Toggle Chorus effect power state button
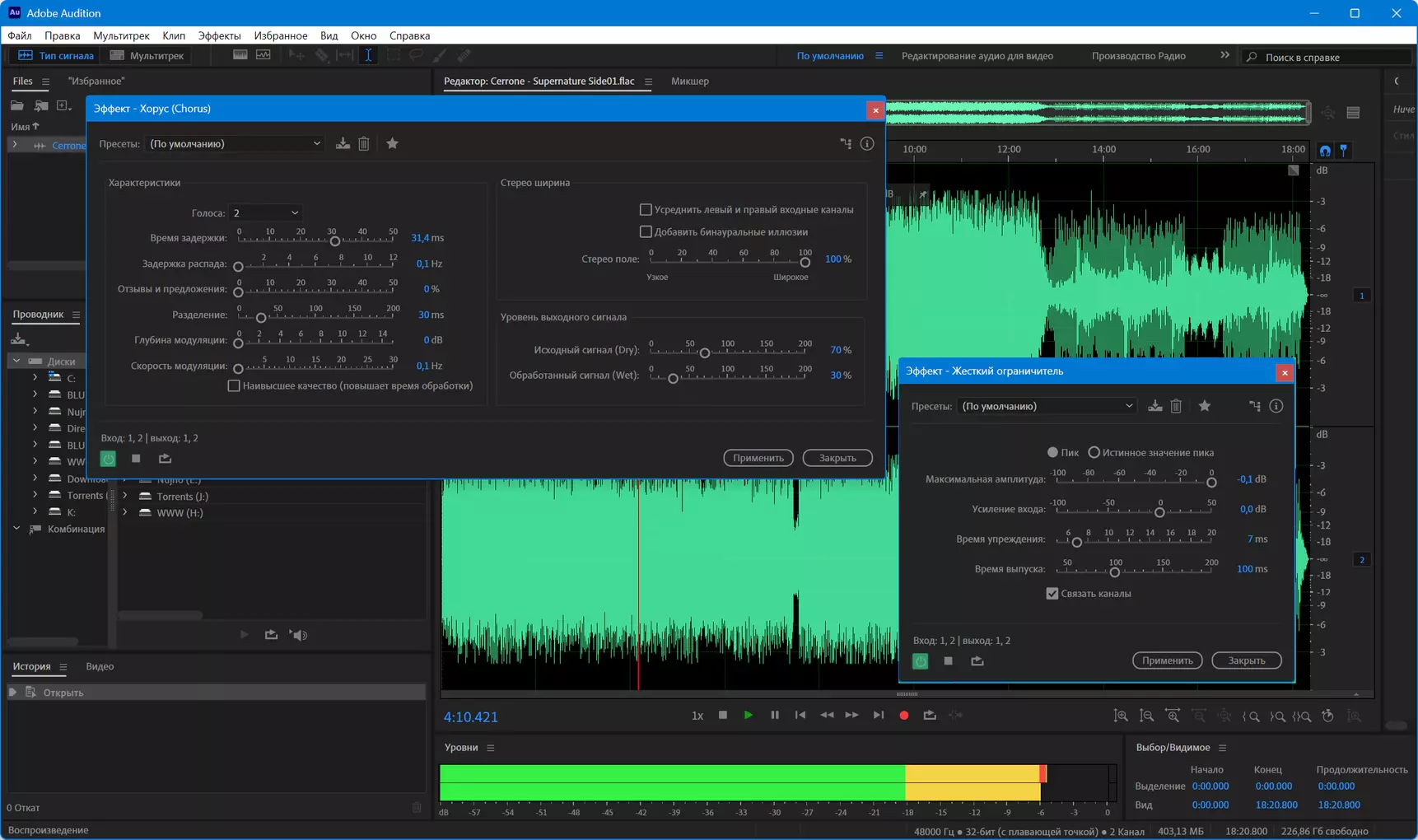 (x=108, y=459)
